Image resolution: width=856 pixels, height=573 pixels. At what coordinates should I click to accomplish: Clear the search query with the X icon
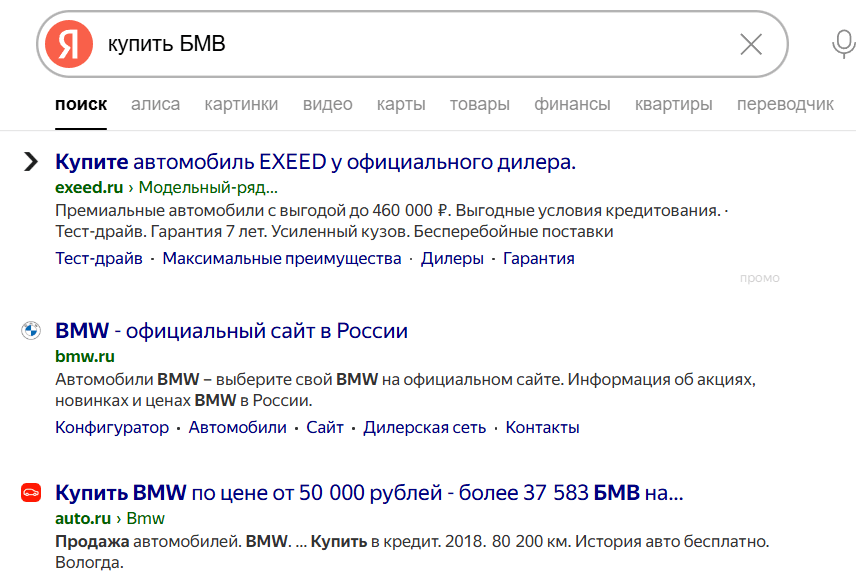751,44
